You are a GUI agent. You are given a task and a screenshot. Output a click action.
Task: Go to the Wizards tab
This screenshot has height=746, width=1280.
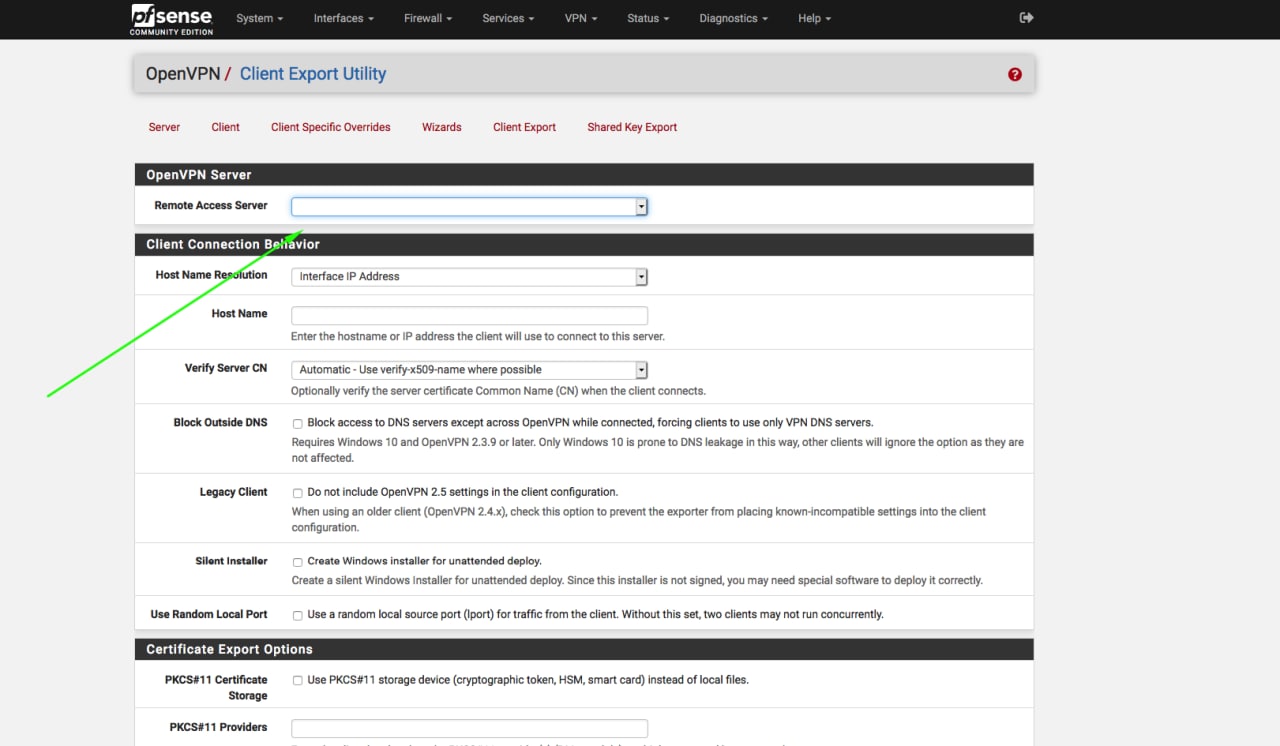tap(442, 127)
